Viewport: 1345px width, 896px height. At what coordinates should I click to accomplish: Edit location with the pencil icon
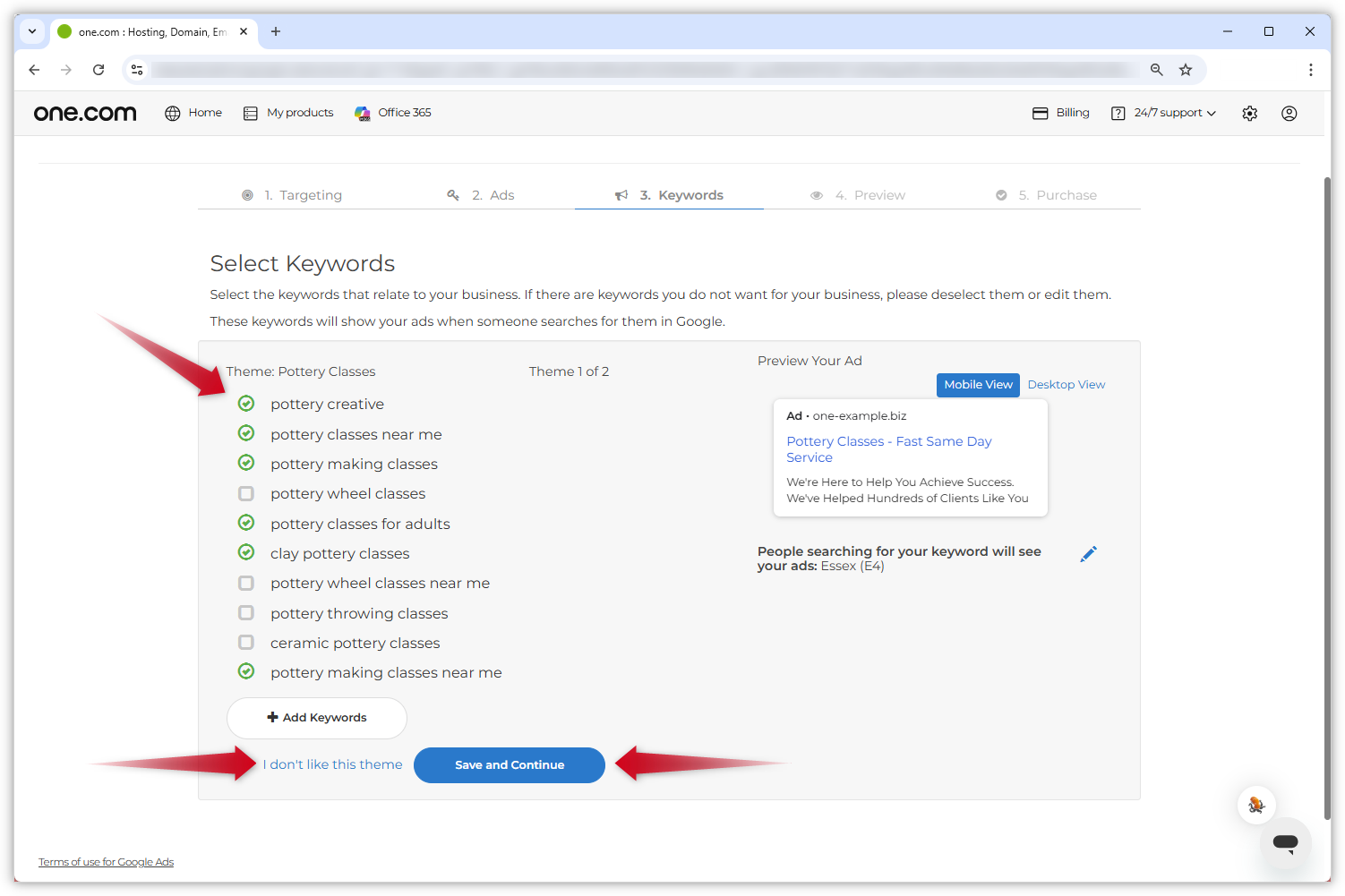[x=1088, y=554]
